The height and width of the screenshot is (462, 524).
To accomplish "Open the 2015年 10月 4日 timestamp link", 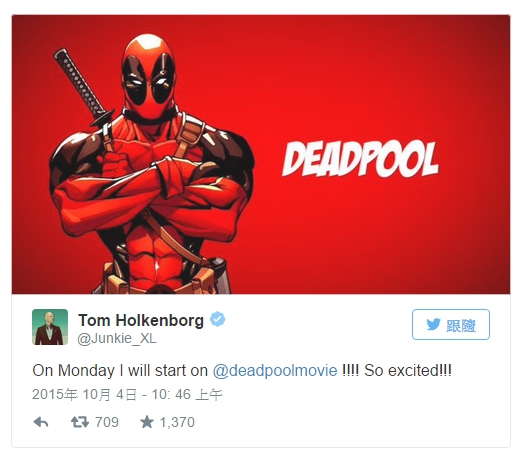I will pyautogui.click(x=127, y=394).
